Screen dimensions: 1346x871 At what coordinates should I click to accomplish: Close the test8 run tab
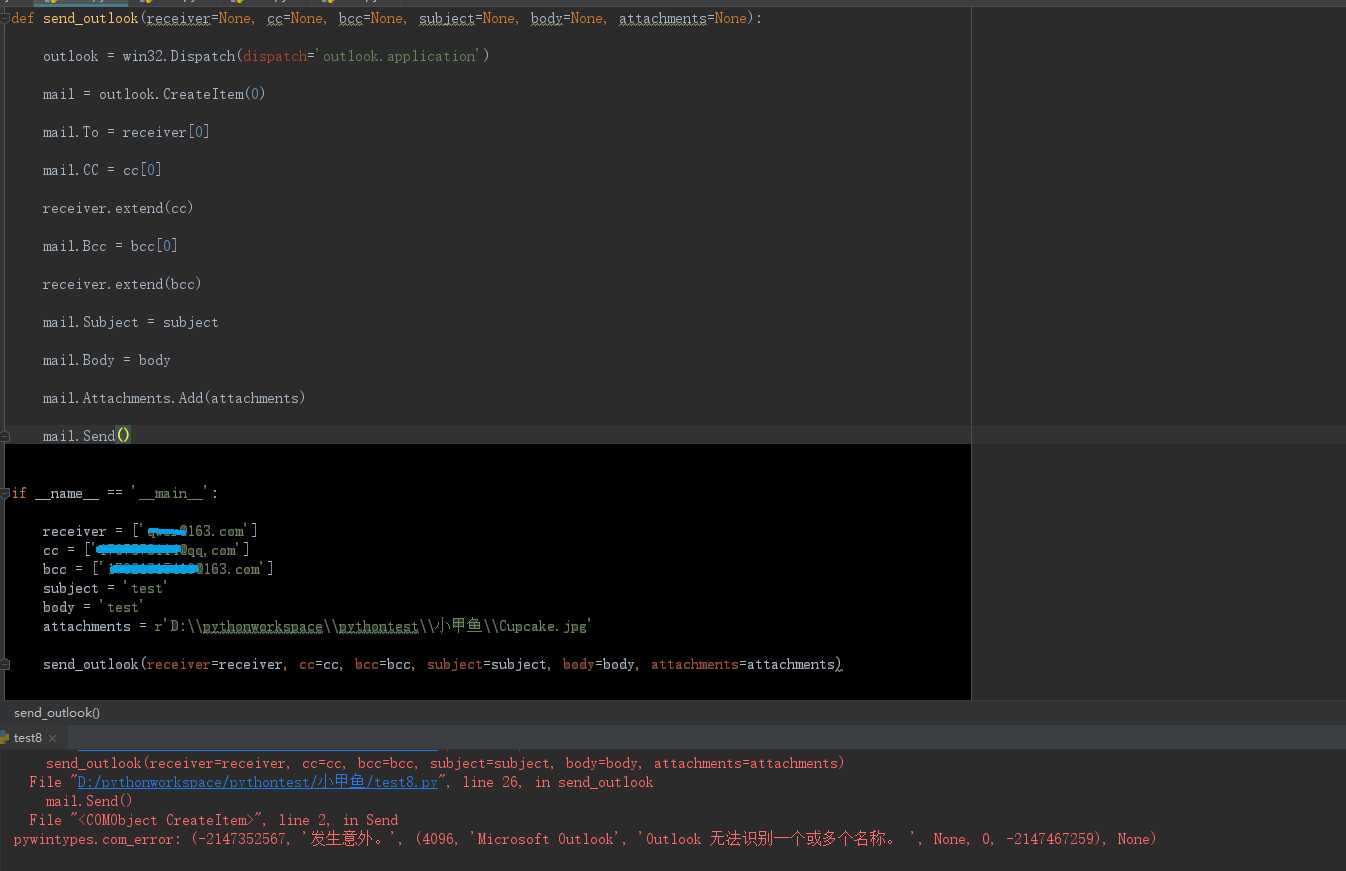[53, 738]
